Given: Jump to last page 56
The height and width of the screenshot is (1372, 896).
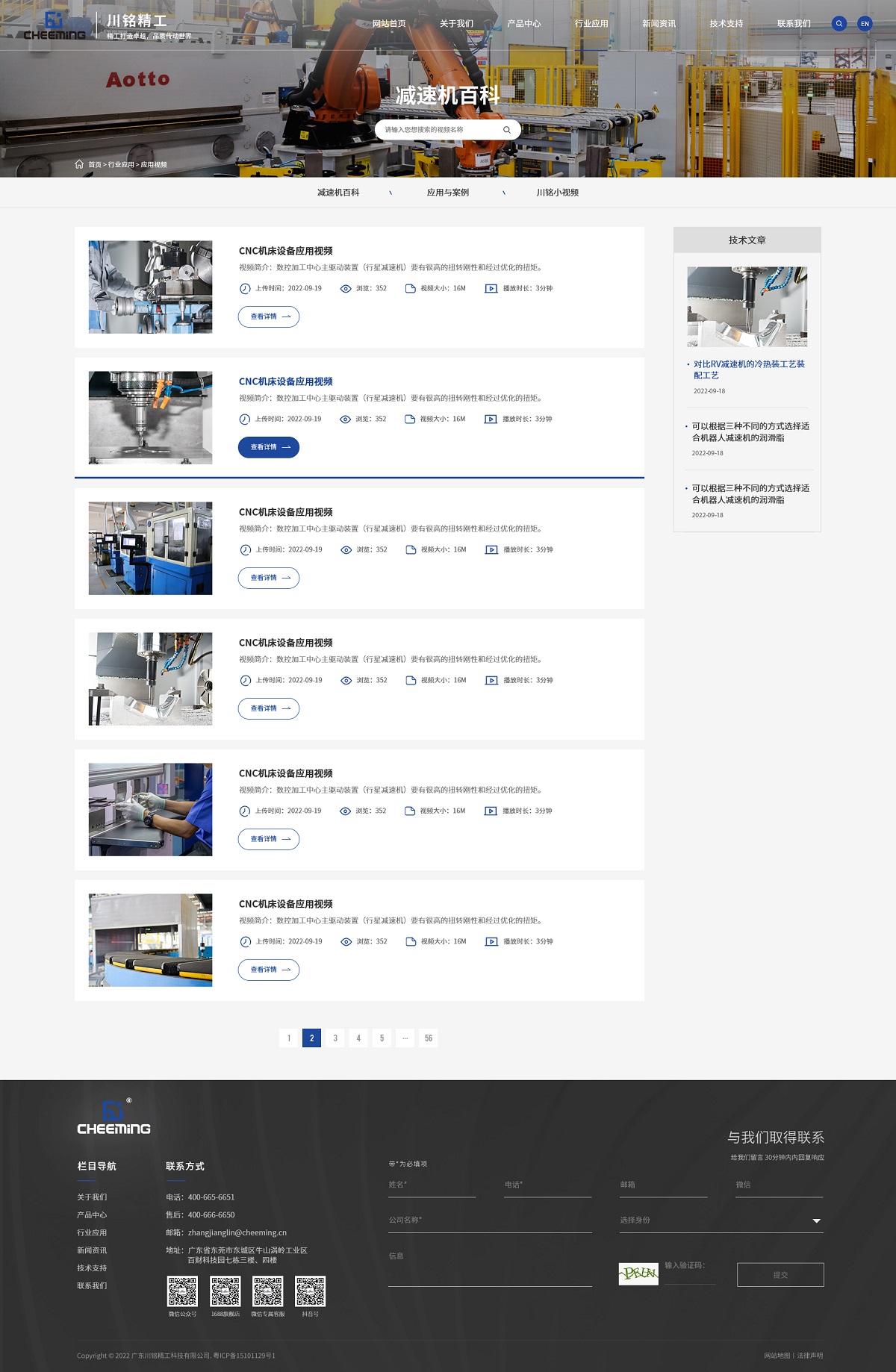Looking at the screenshot, I should pos(429,1038).
